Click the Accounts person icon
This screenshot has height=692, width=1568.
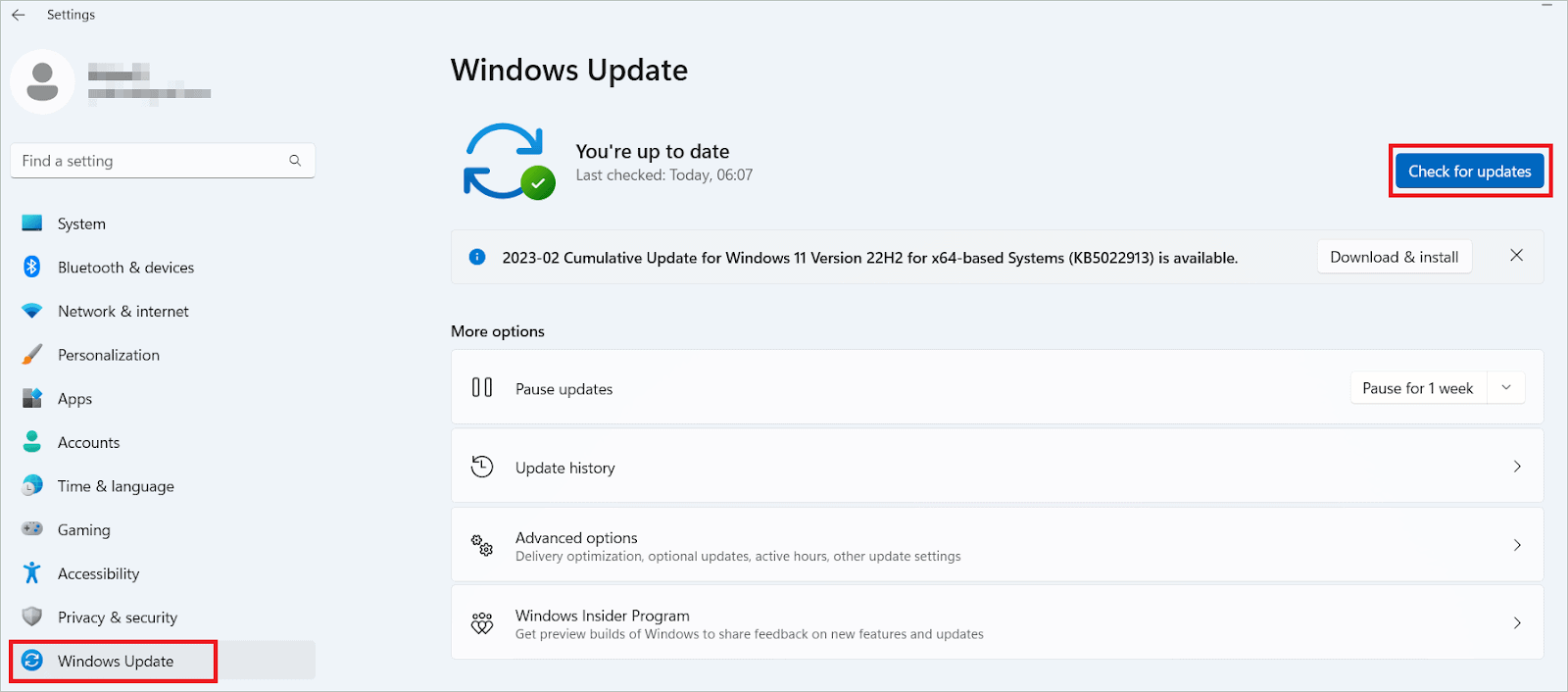point(32,442)
